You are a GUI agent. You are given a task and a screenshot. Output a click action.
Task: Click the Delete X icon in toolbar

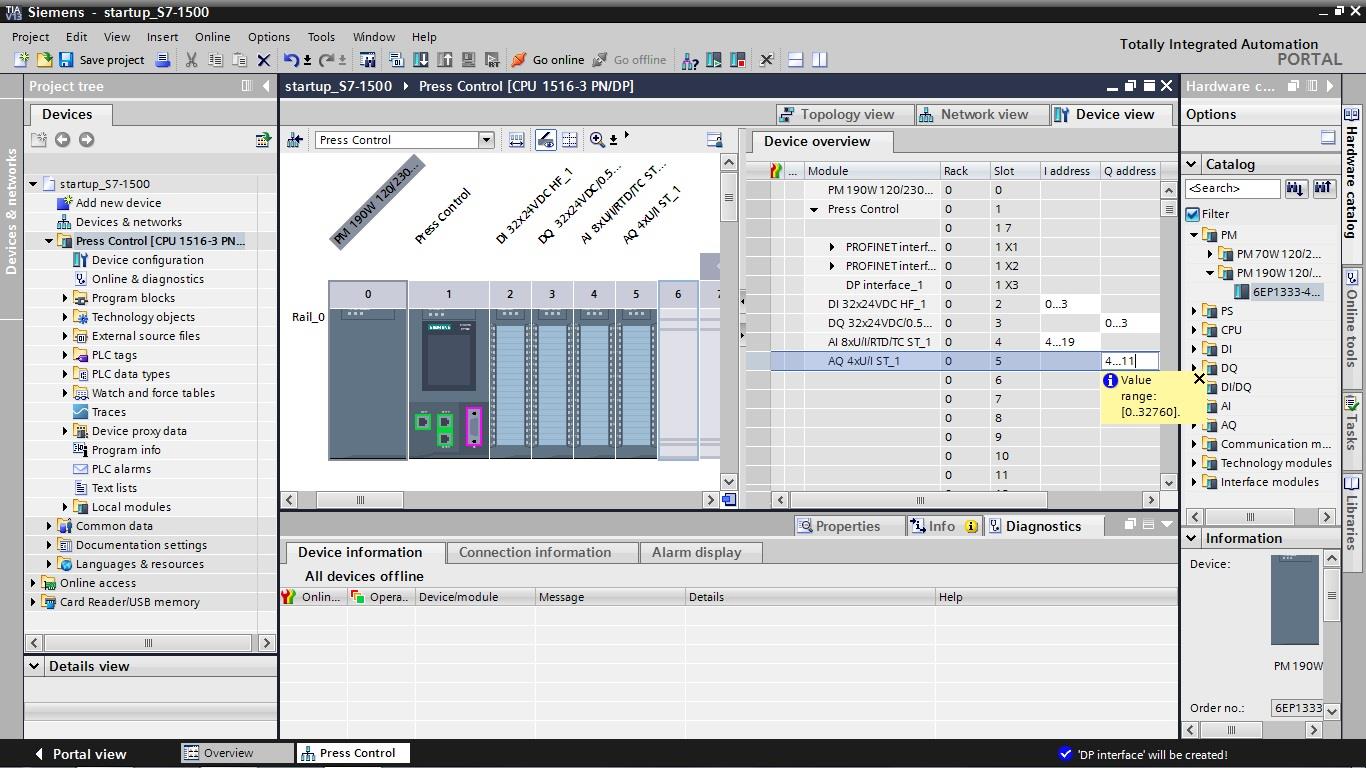coord(264,60)
